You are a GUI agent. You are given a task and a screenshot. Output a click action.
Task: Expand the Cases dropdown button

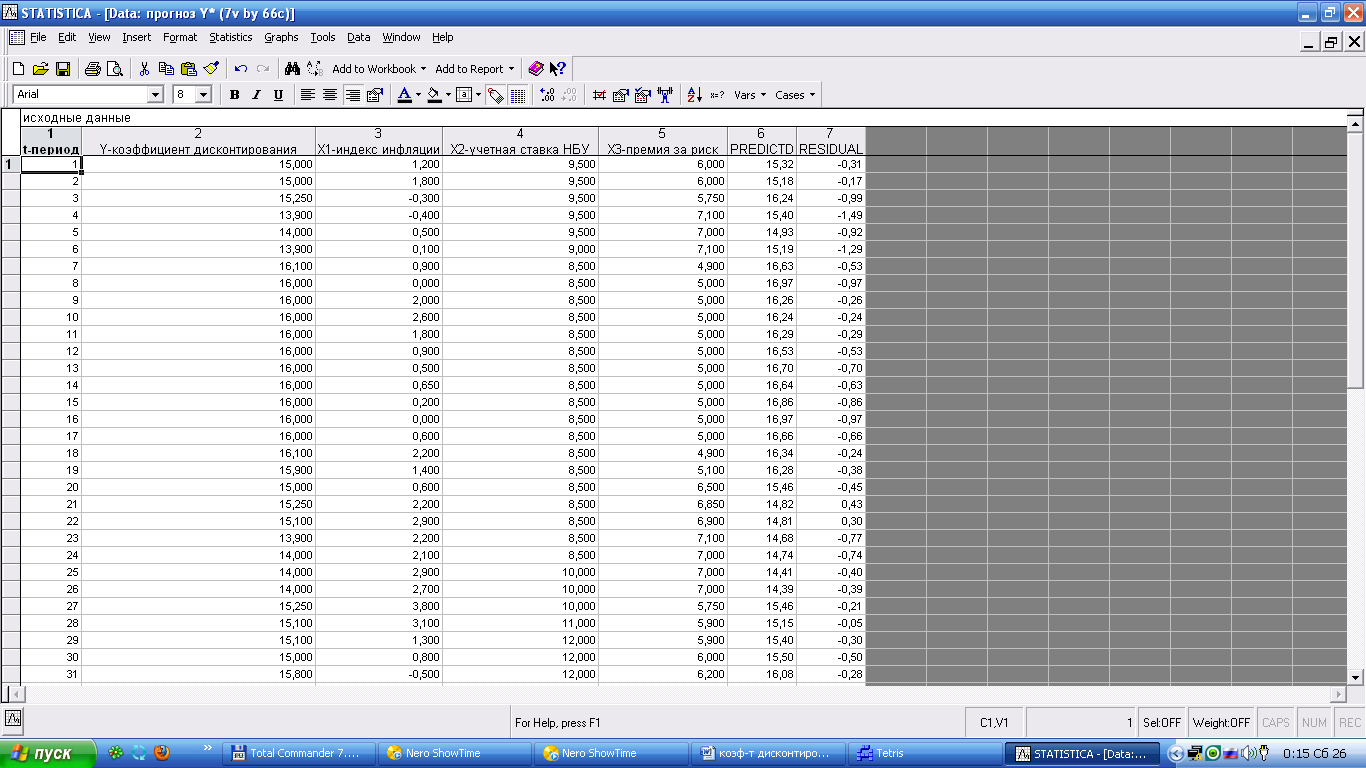pyautogui.click(x=795, y=95)
